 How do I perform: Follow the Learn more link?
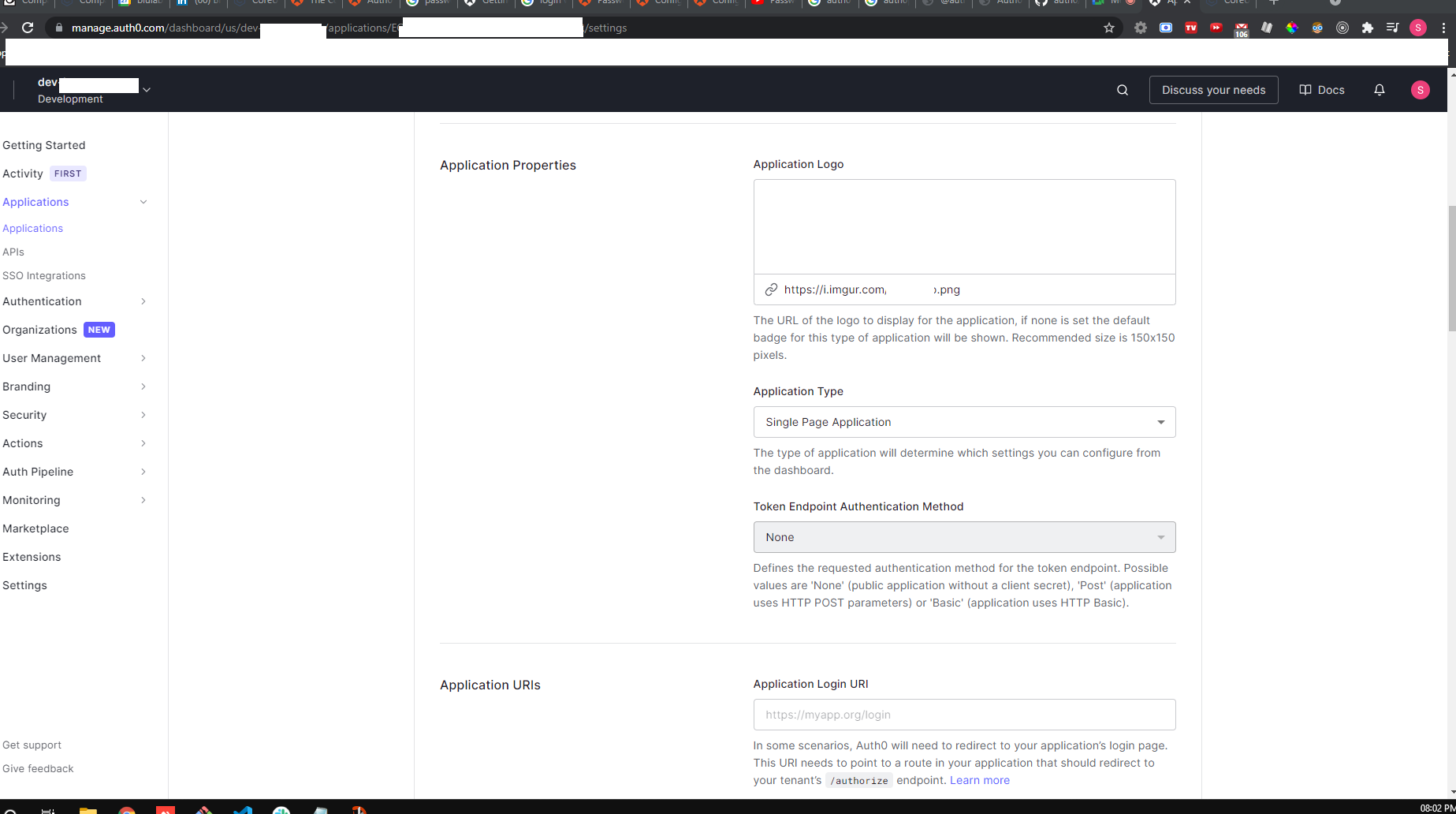click(x=979, y=780)
